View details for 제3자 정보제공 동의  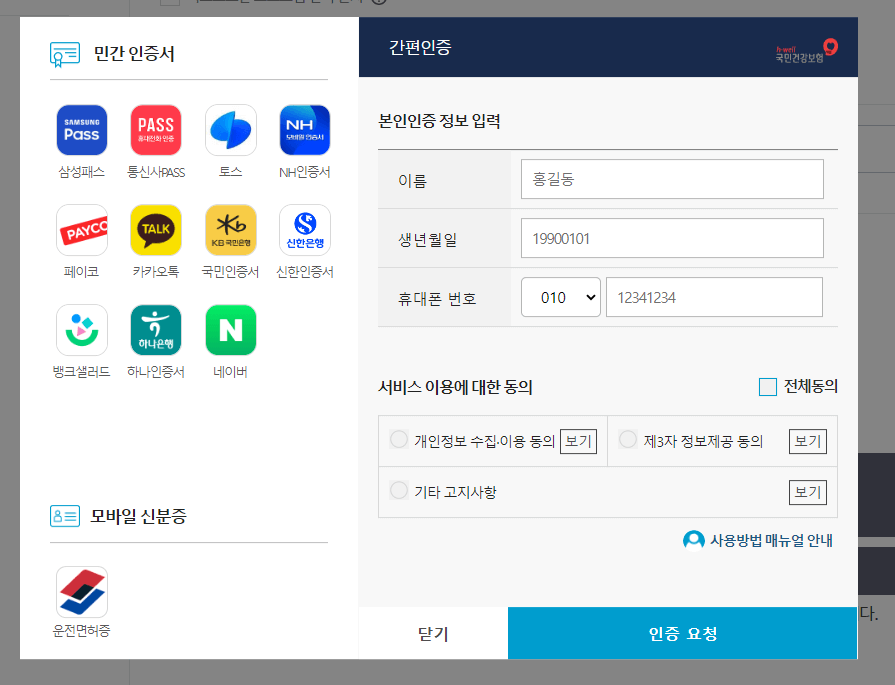(x=808, y=441)
